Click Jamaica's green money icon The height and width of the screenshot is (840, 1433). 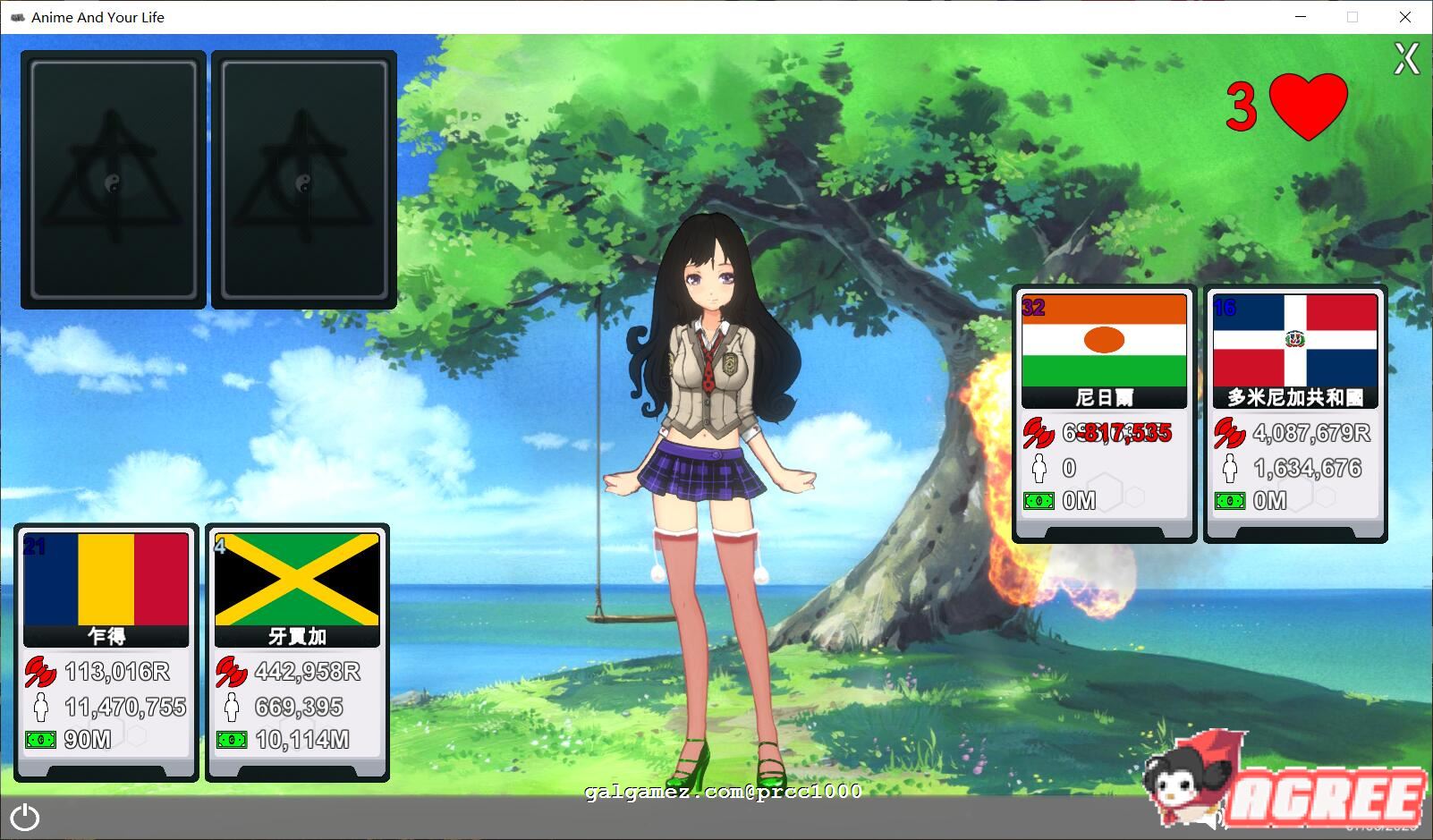pyautogui.click(x=232, y=740)
